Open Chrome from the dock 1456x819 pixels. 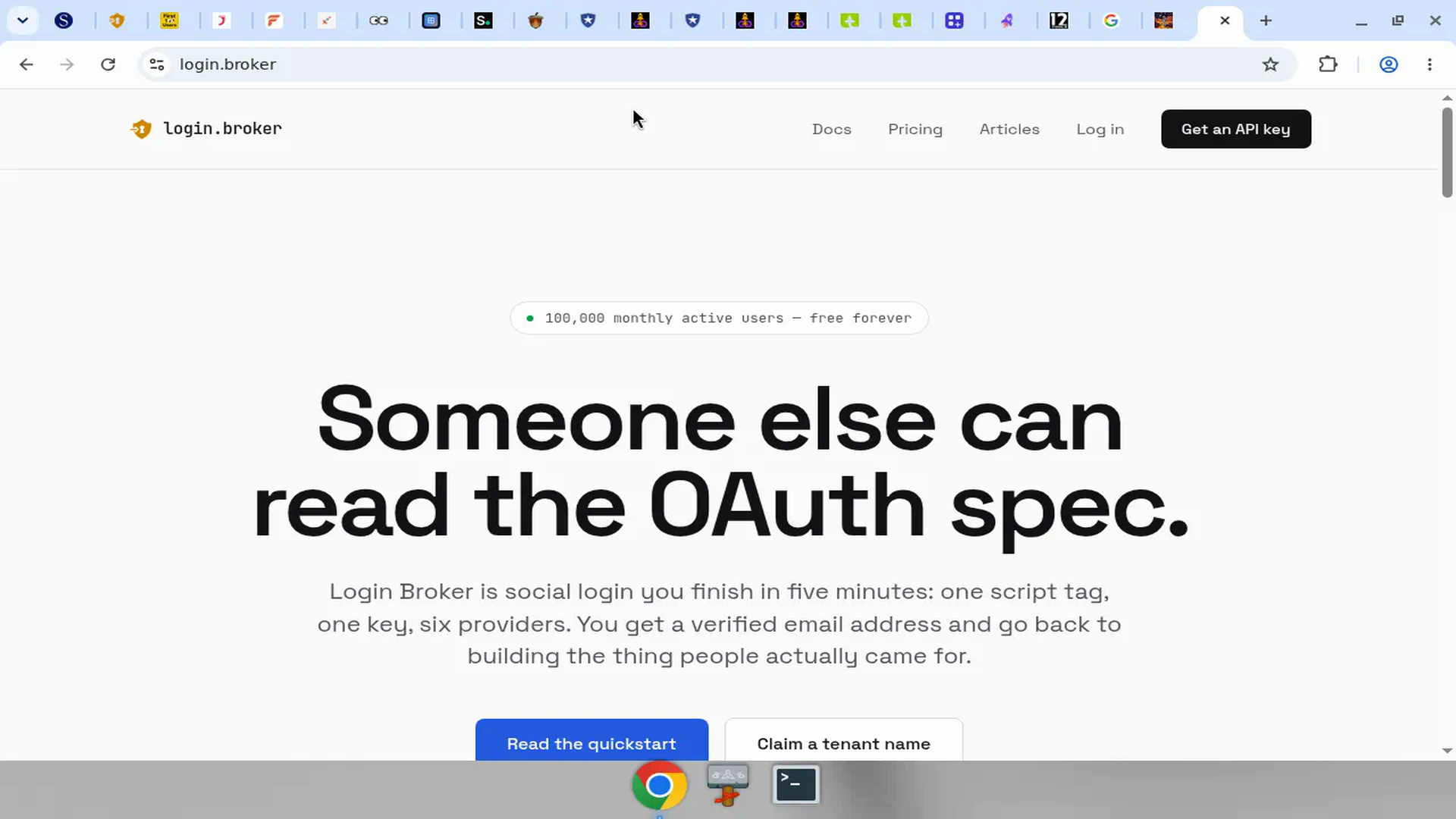[659, 785]
